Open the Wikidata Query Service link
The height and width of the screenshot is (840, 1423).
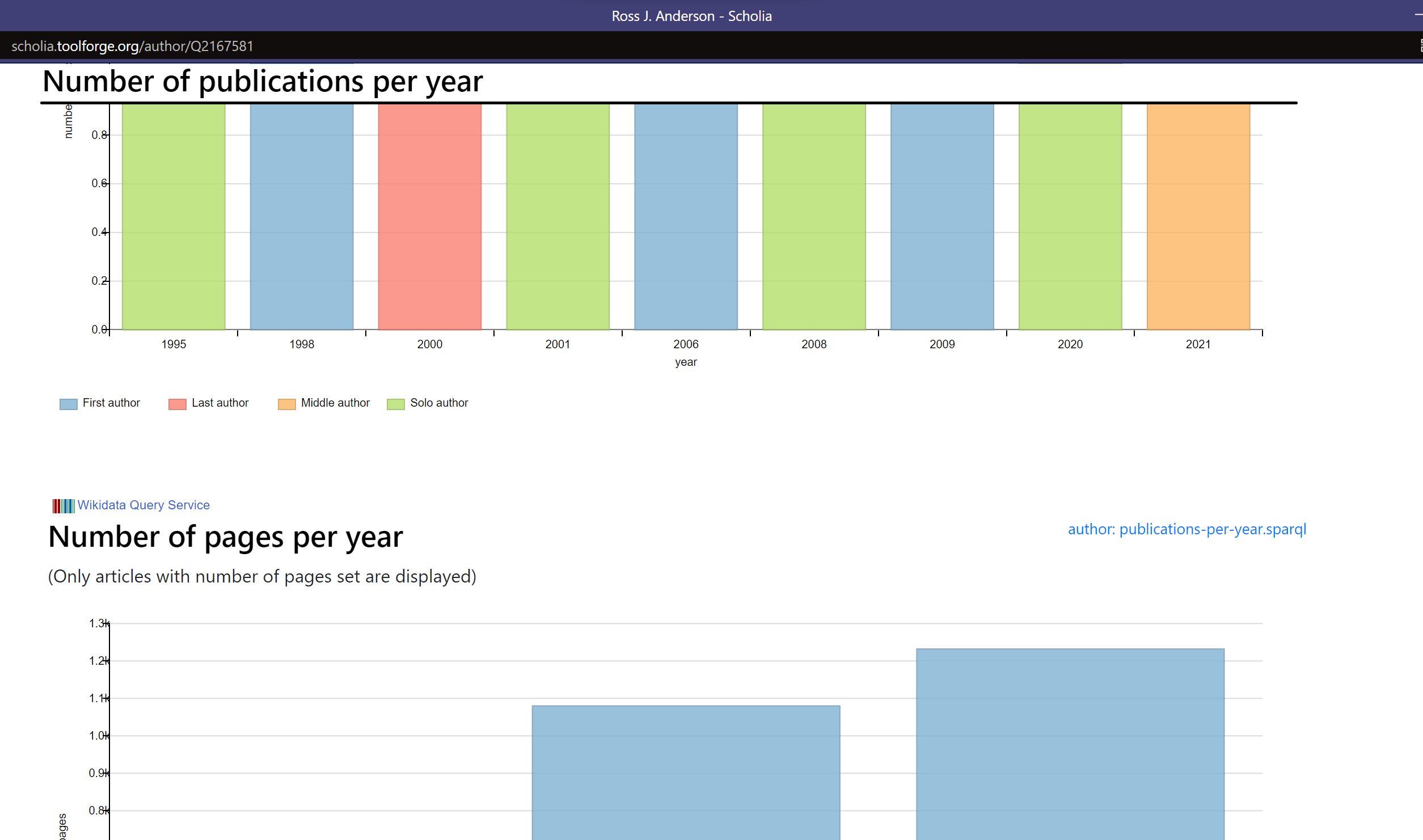tap(143, 505)
